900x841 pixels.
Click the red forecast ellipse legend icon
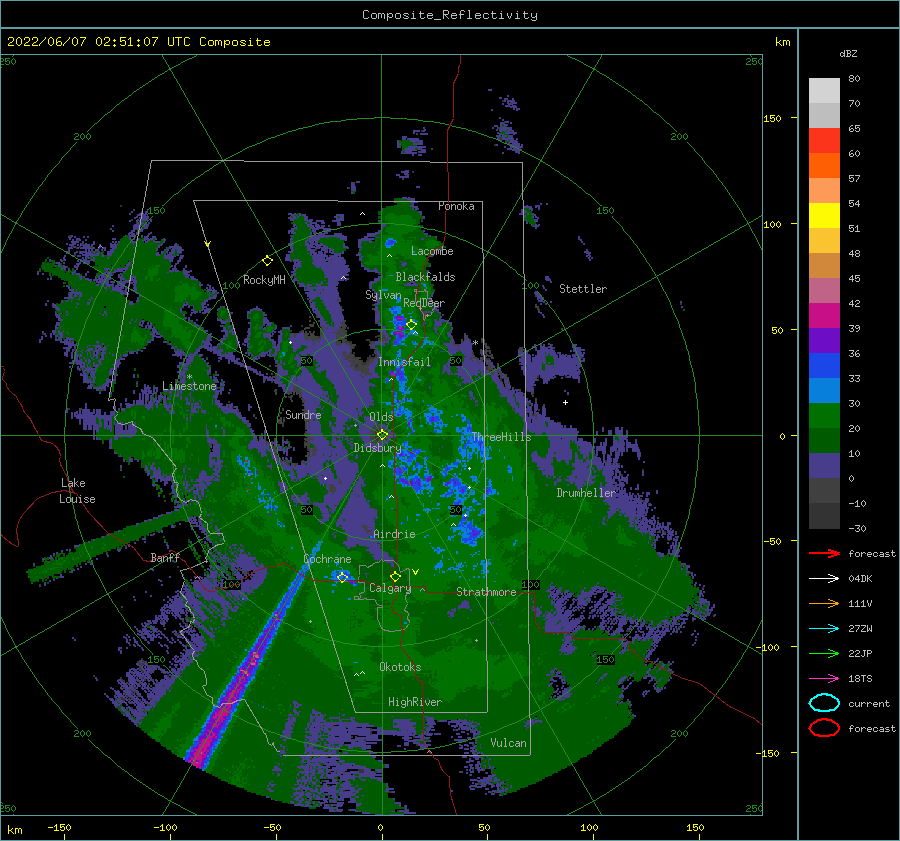pyautogui.click(x=824, y=728)
